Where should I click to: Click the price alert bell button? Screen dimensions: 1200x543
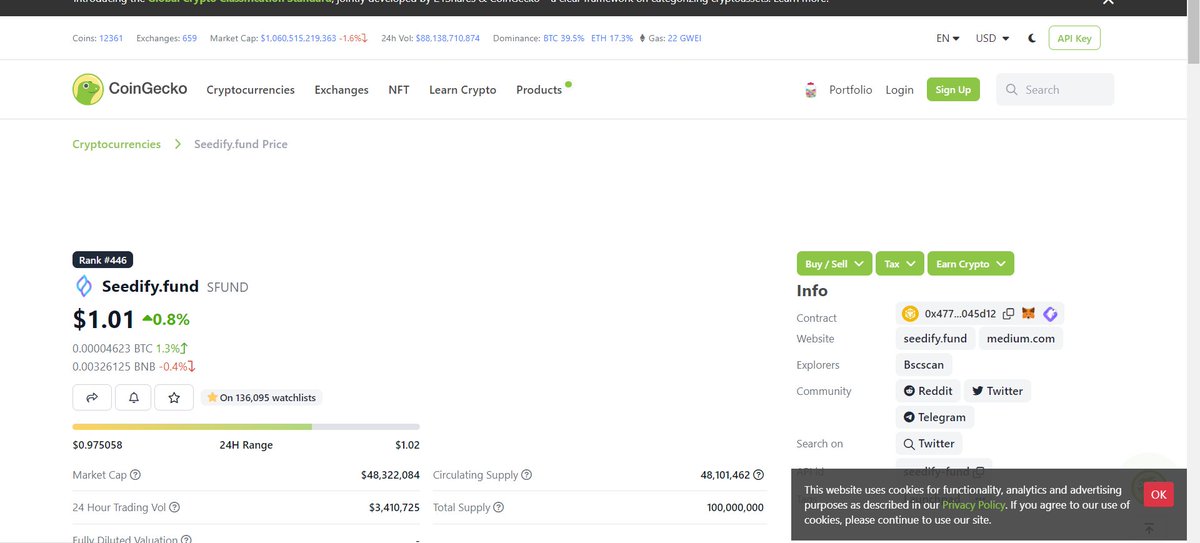(x=133, y=397)
